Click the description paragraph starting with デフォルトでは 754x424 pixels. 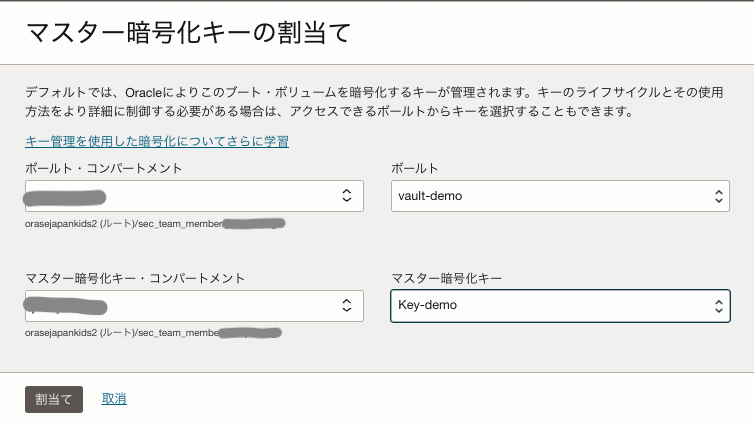tap(370, 101)
